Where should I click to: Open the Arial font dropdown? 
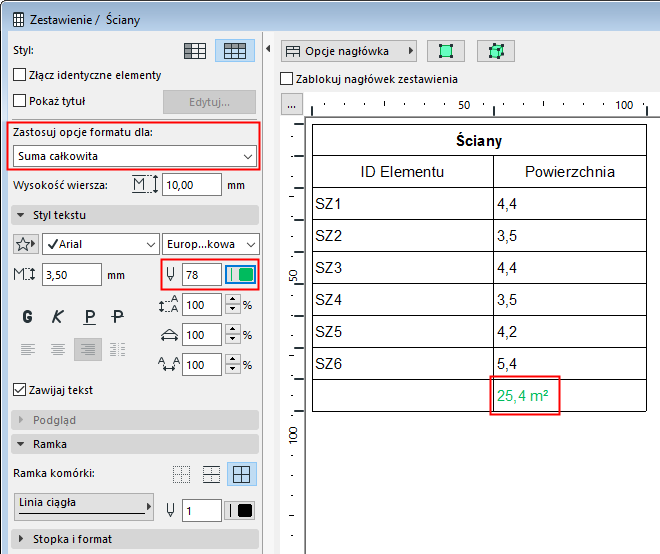101,244
